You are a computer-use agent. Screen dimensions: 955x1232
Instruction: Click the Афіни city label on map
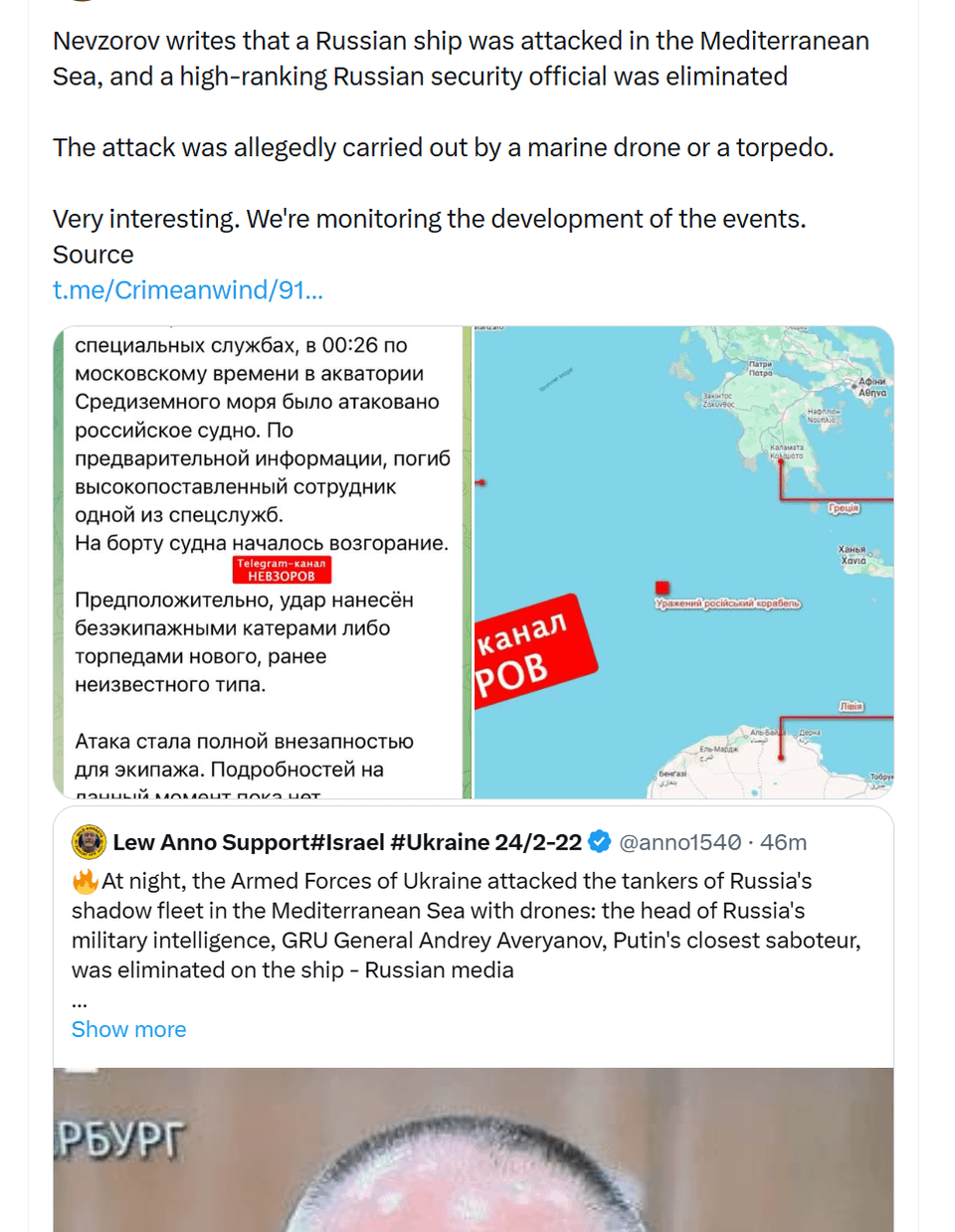[x=871, y=382]
